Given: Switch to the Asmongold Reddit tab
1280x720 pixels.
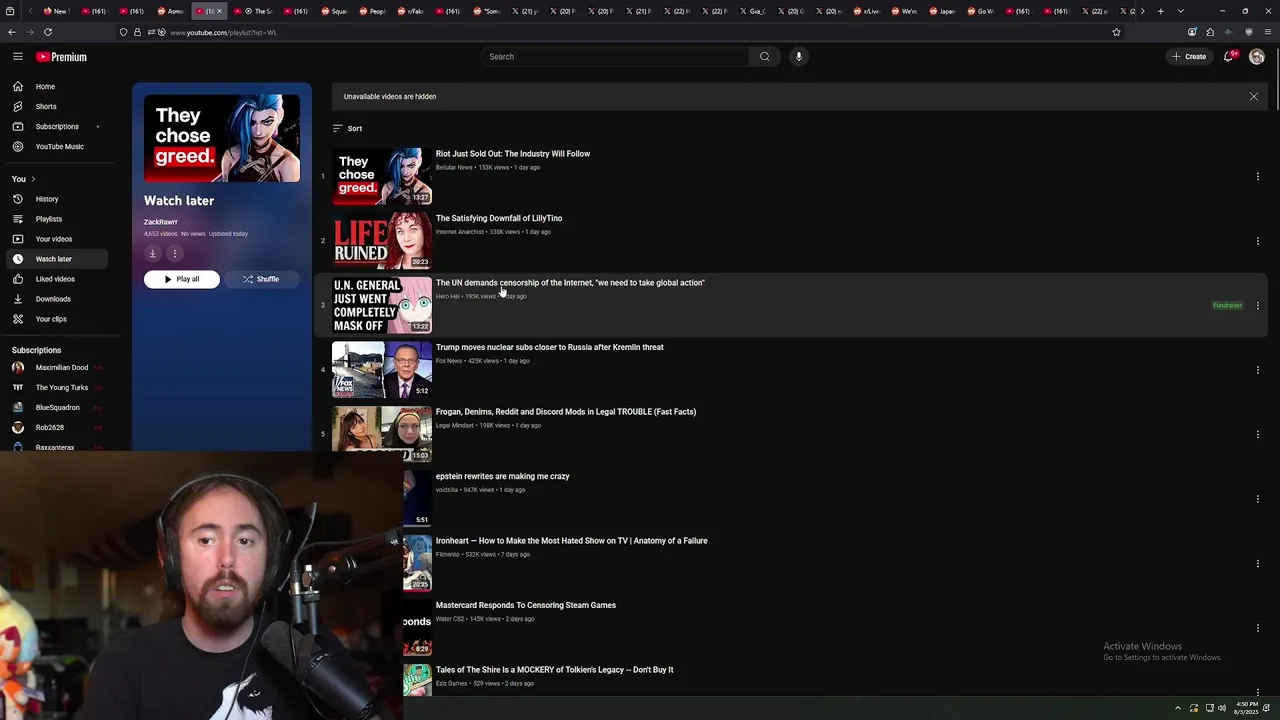Looking at the screenshot, I should (x=170, y=11).
